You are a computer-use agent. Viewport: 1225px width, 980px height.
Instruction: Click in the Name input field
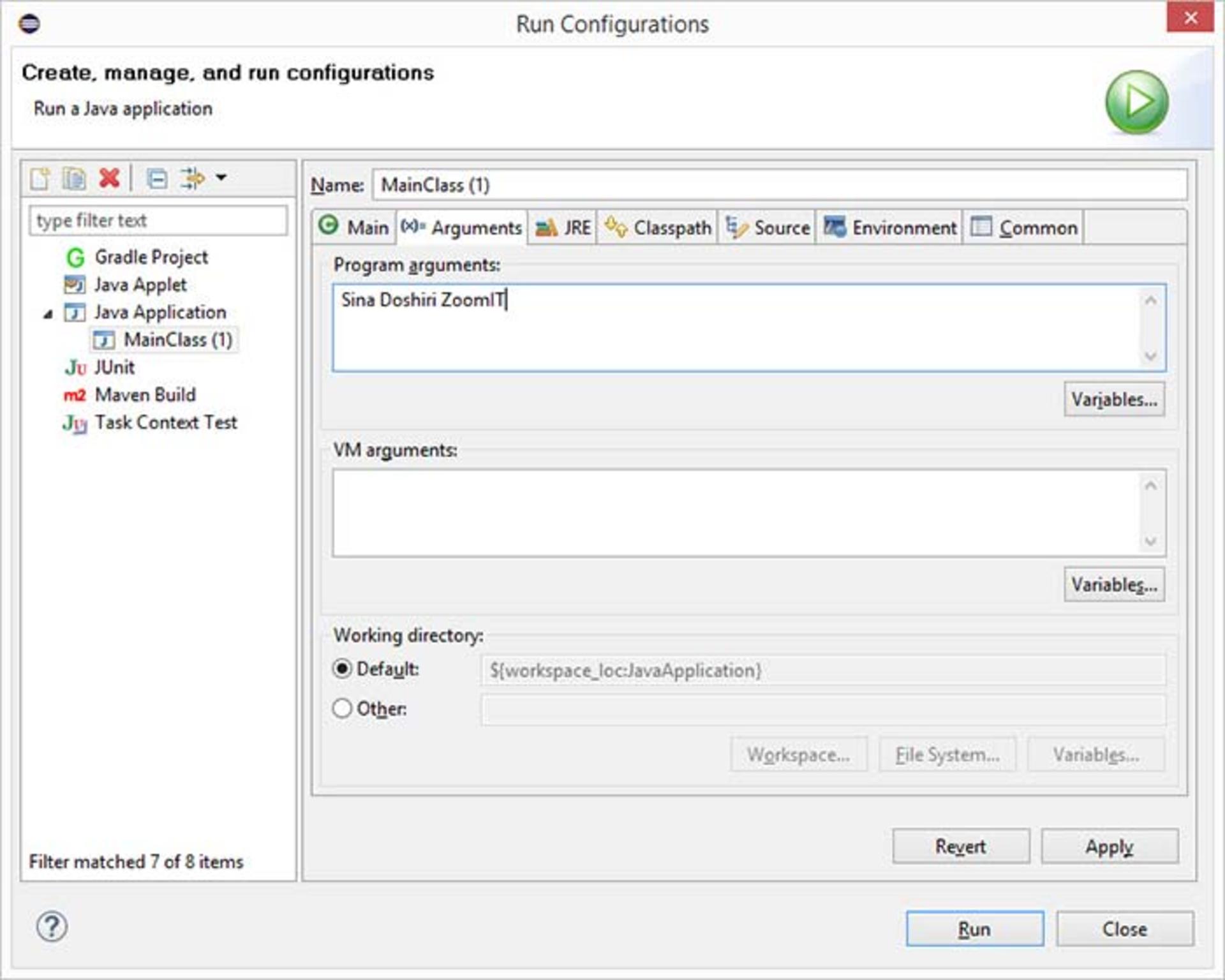780,185
